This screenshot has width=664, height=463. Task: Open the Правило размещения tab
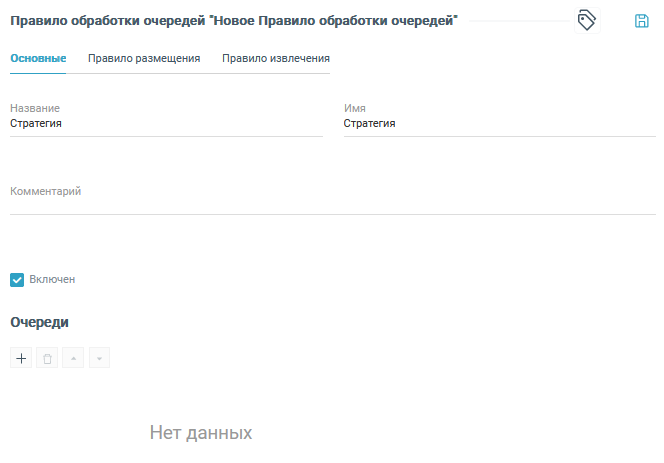pyautogui.click(x=144, y=58)
